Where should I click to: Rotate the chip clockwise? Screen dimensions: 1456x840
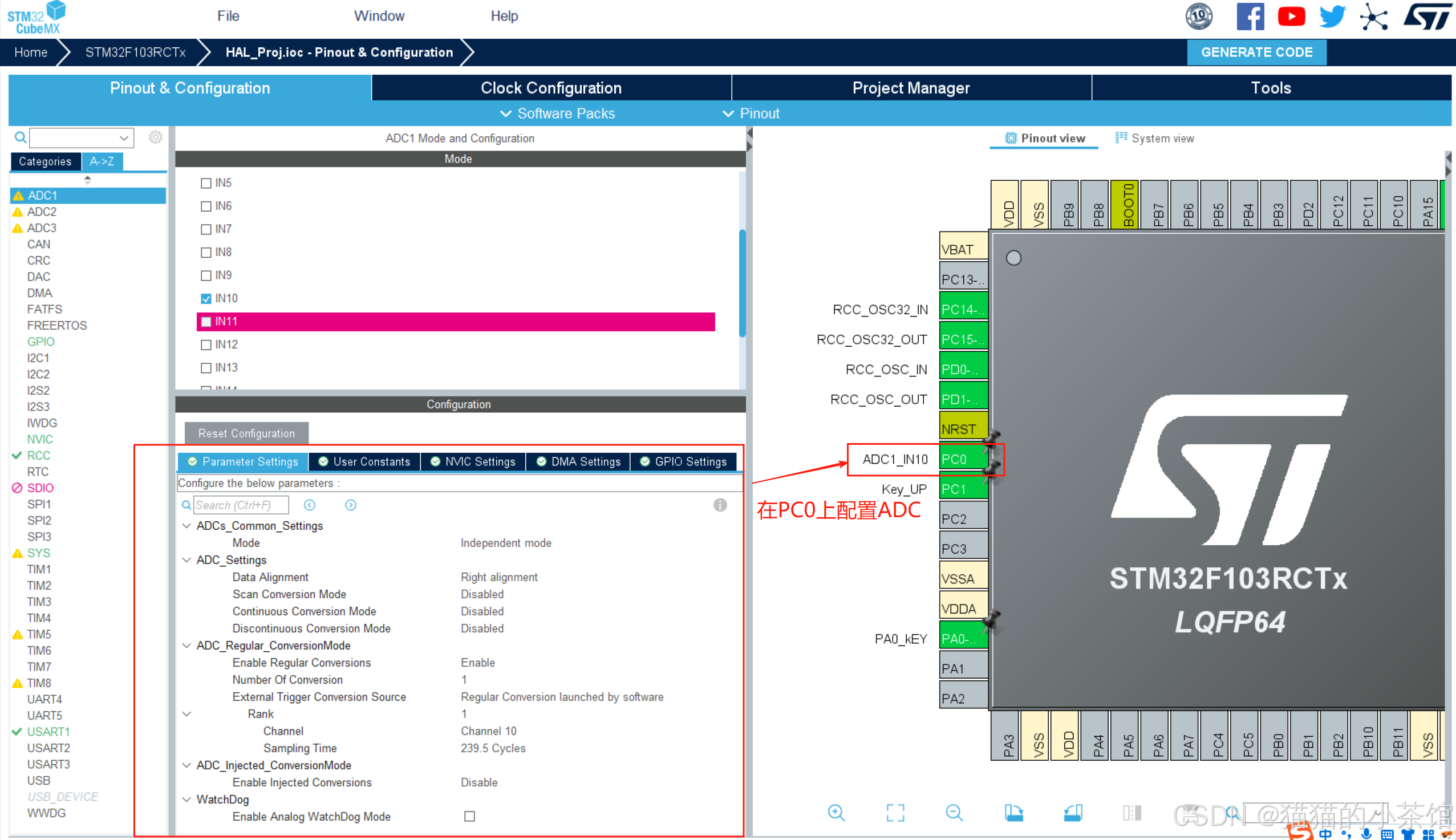[1014, 813]
